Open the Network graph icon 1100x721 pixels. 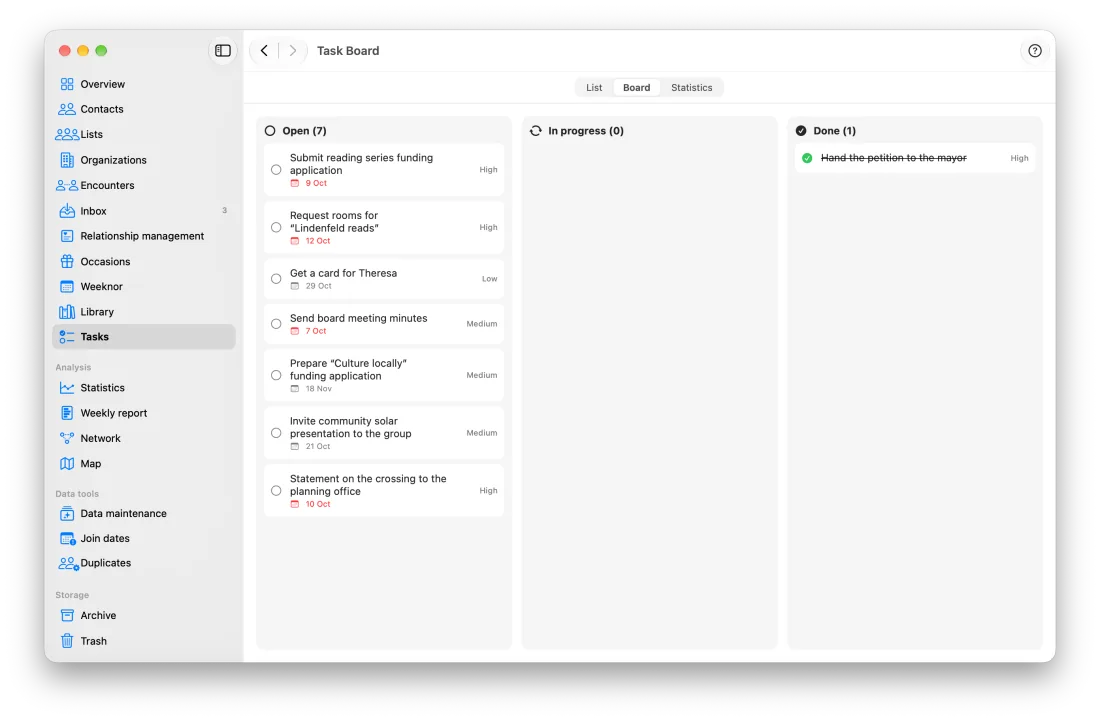[x=67, y=438]
